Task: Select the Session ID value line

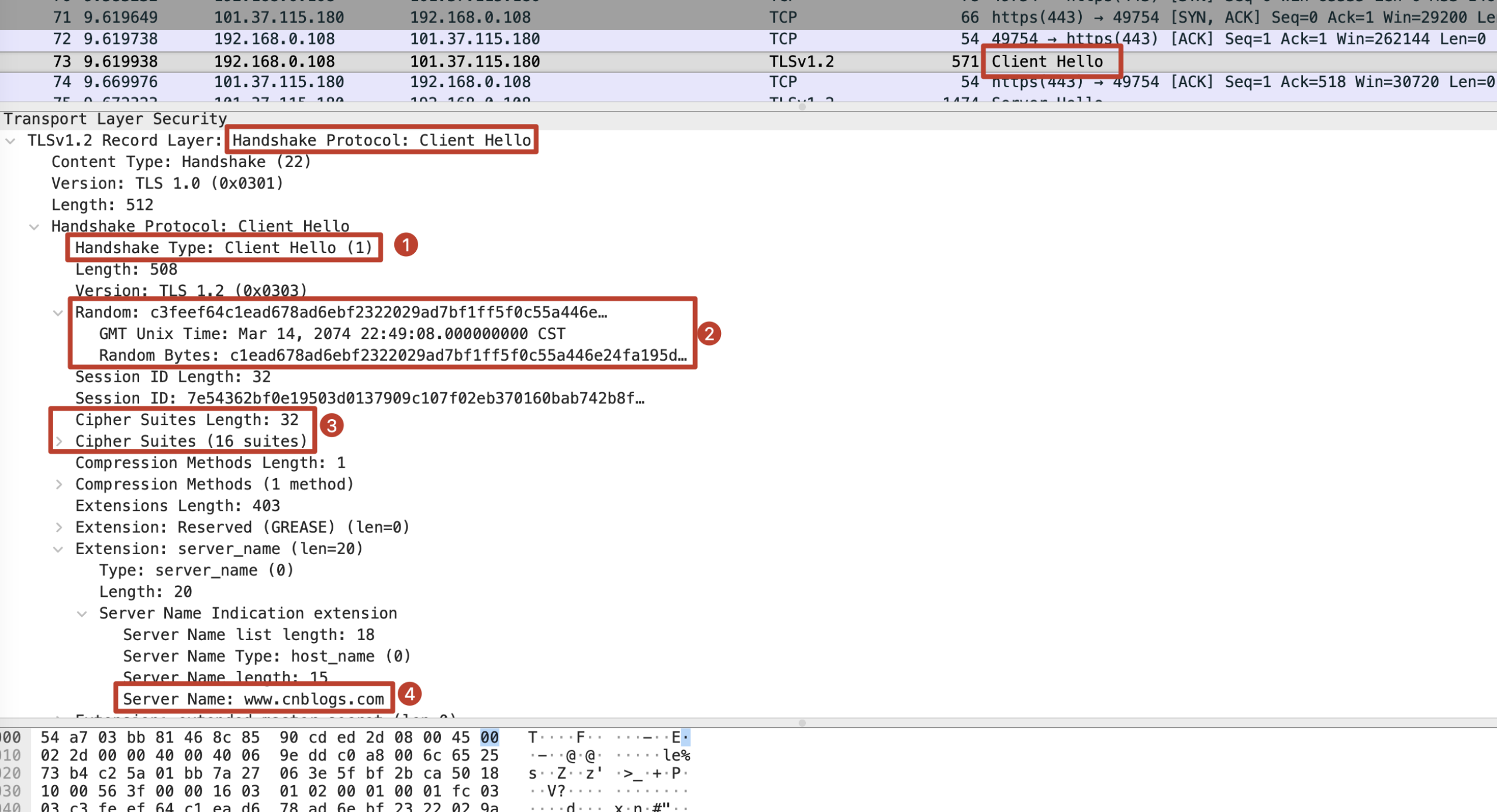Action: [360, 399]
